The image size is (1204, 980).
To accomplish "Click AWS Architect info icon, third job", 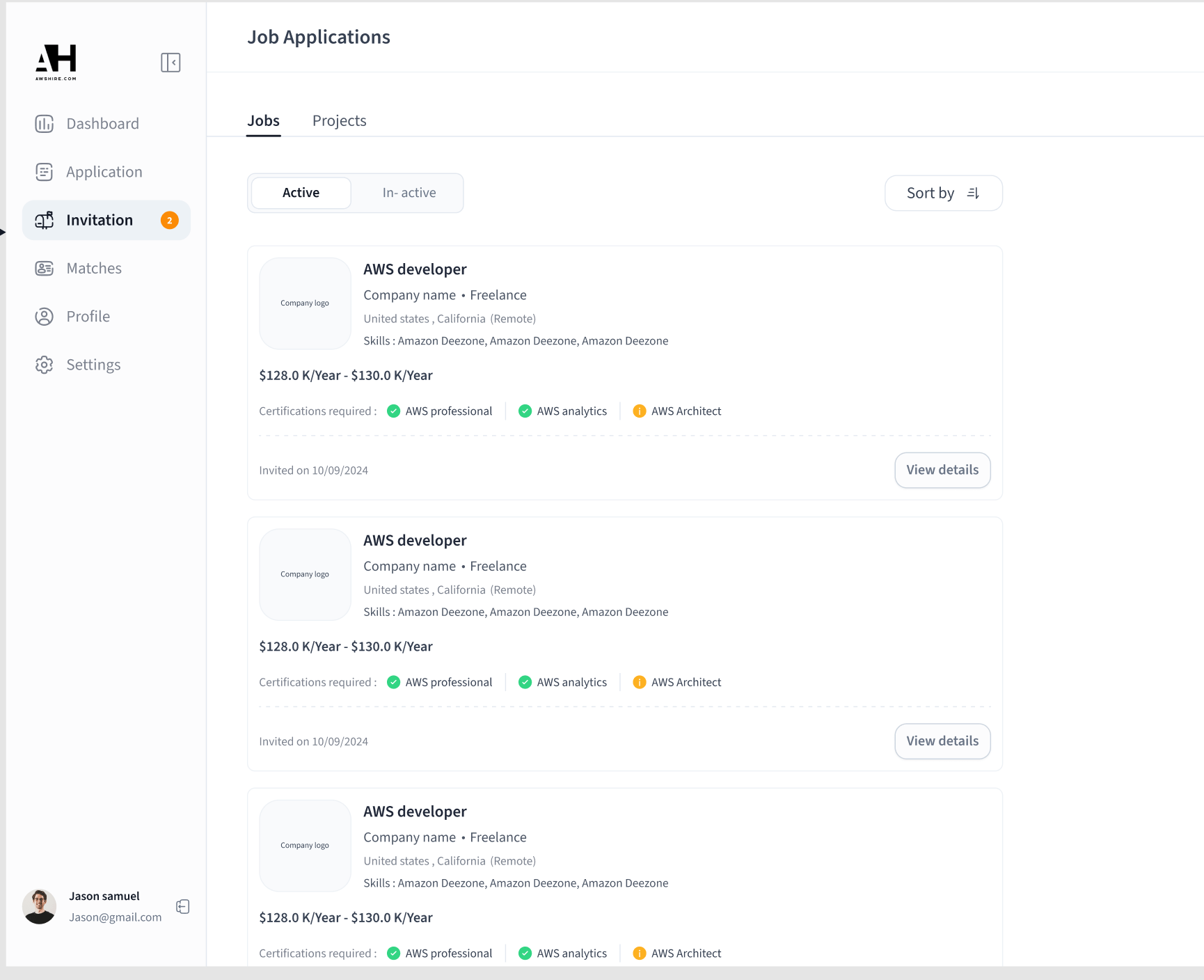I will [640, 954].
